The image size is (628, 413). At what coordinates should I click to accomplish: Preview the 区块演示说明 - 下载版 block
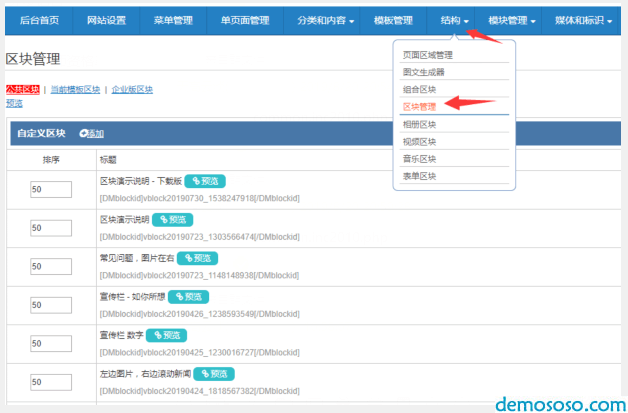(205, 181)
